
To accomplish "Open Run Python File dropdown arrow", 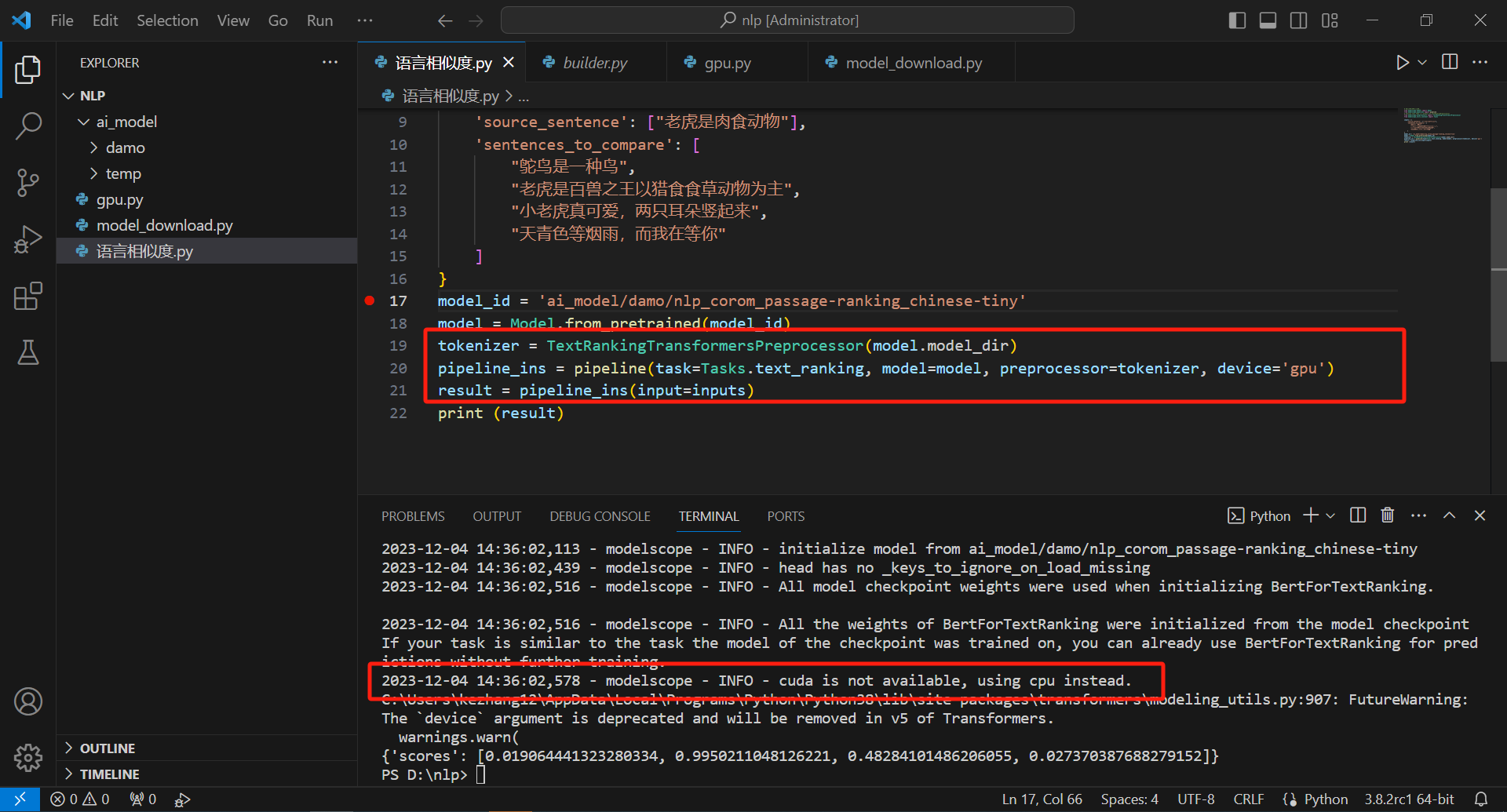I will pyautogui.click(x=1422, y=62).
